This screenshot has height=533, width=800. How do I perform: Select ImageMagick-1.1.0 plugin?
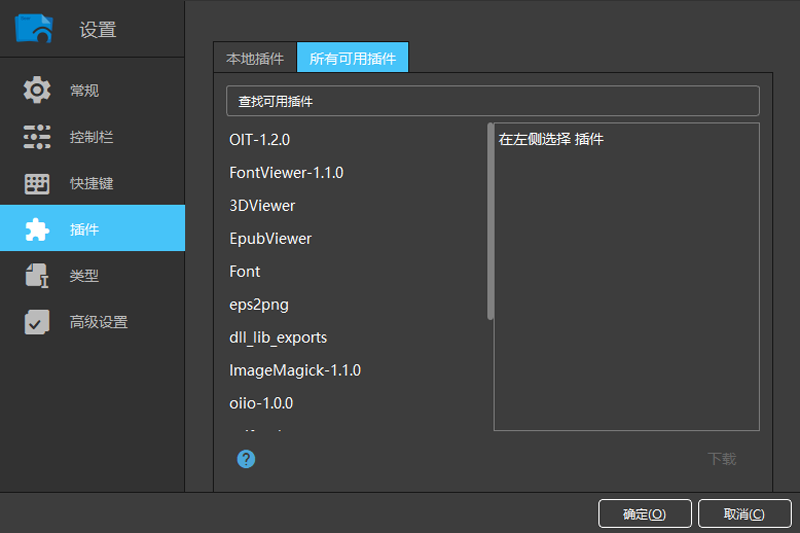(x=357, y=370)
